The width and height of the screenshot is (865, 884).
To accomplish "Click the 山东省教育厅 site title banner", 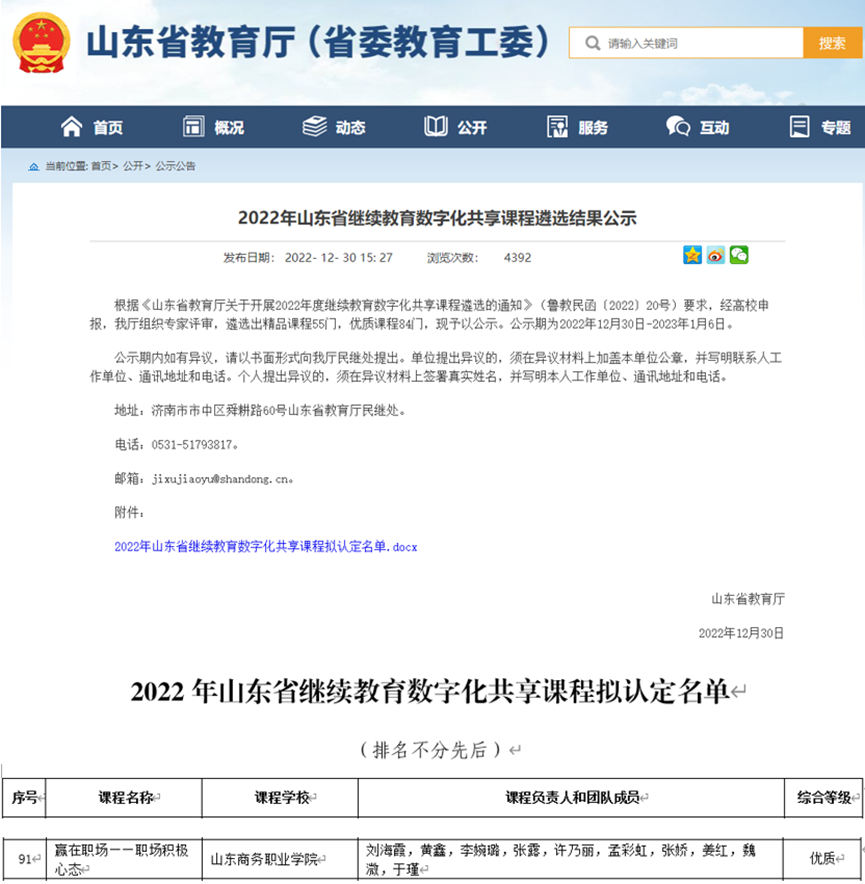I will [318, 43].
